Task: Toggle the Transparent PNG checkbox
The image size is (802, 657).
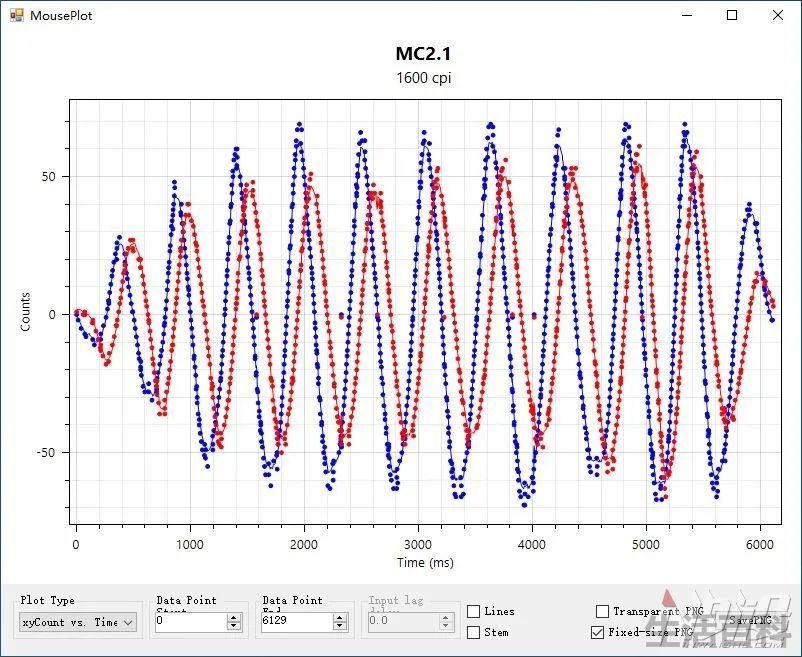Action: click(603, 611)
